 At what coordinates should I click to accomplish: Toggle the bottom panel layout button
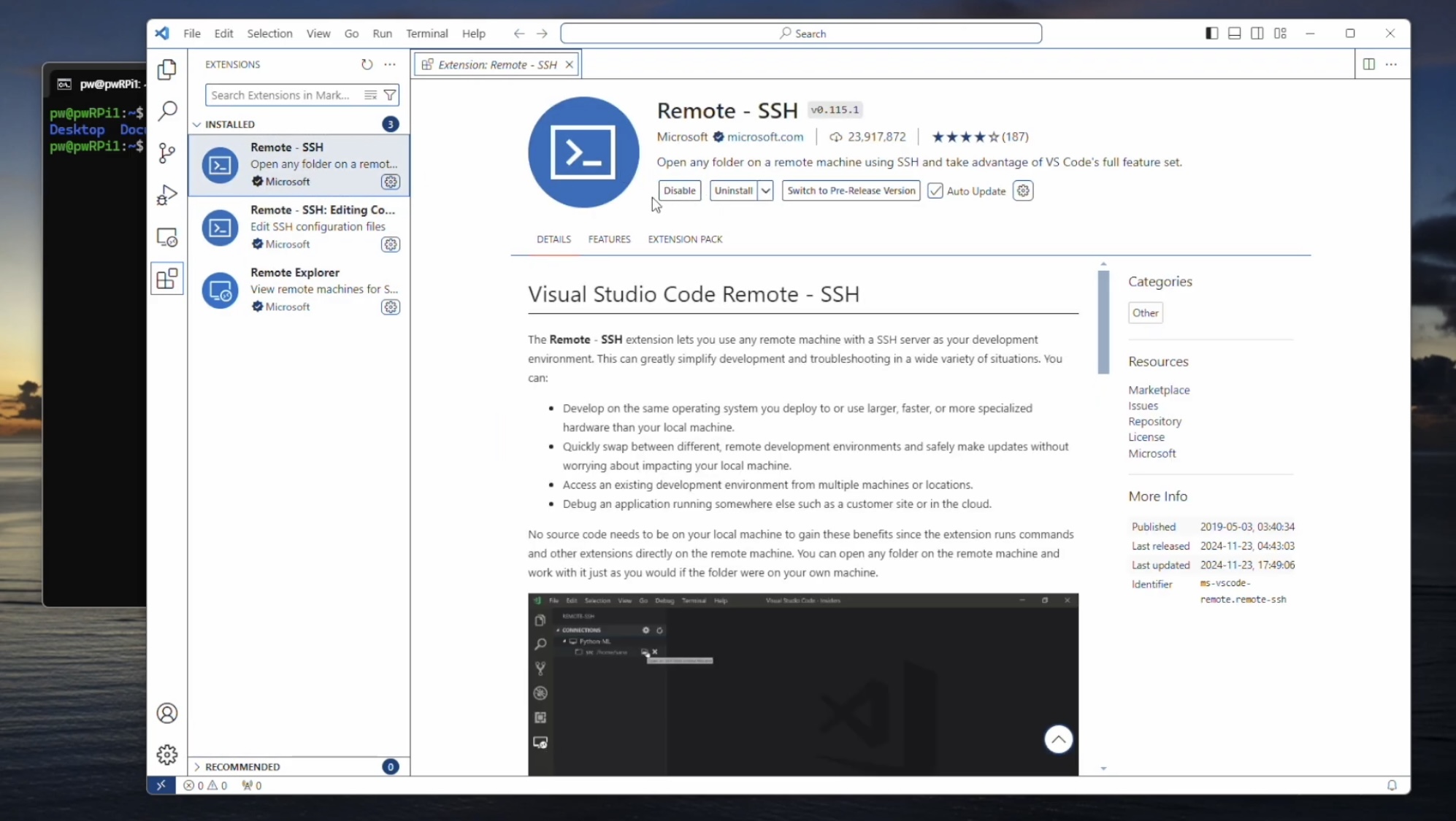tap(1234, 34)
